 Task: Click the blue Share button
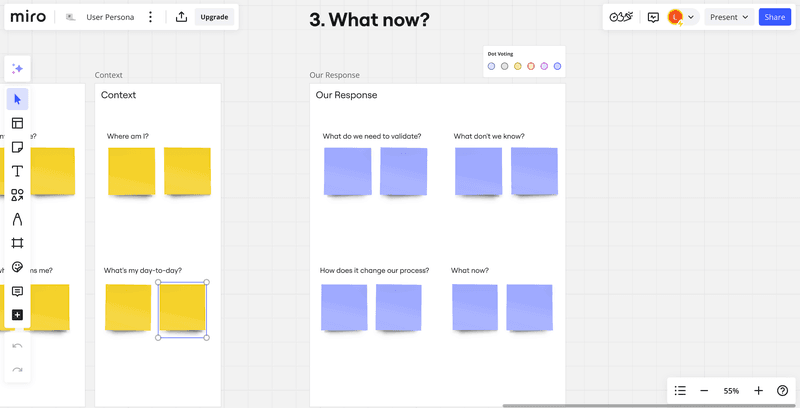coord(774,17)
